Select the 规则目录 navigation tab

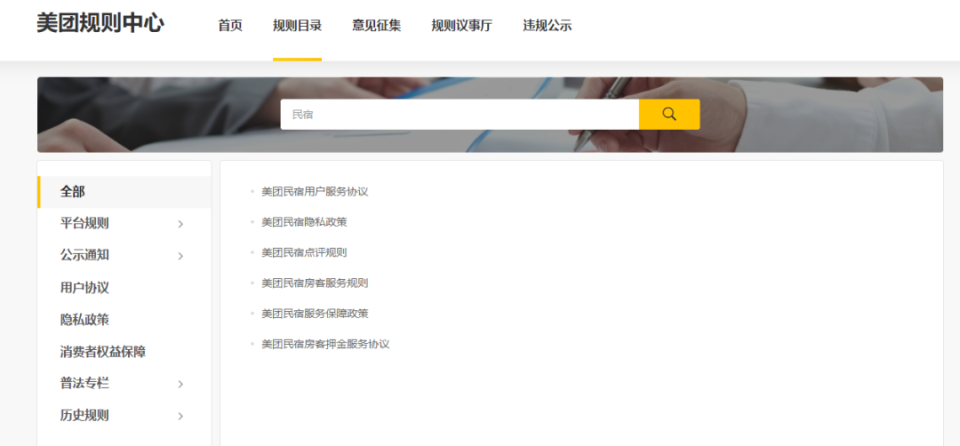(297, 26)
